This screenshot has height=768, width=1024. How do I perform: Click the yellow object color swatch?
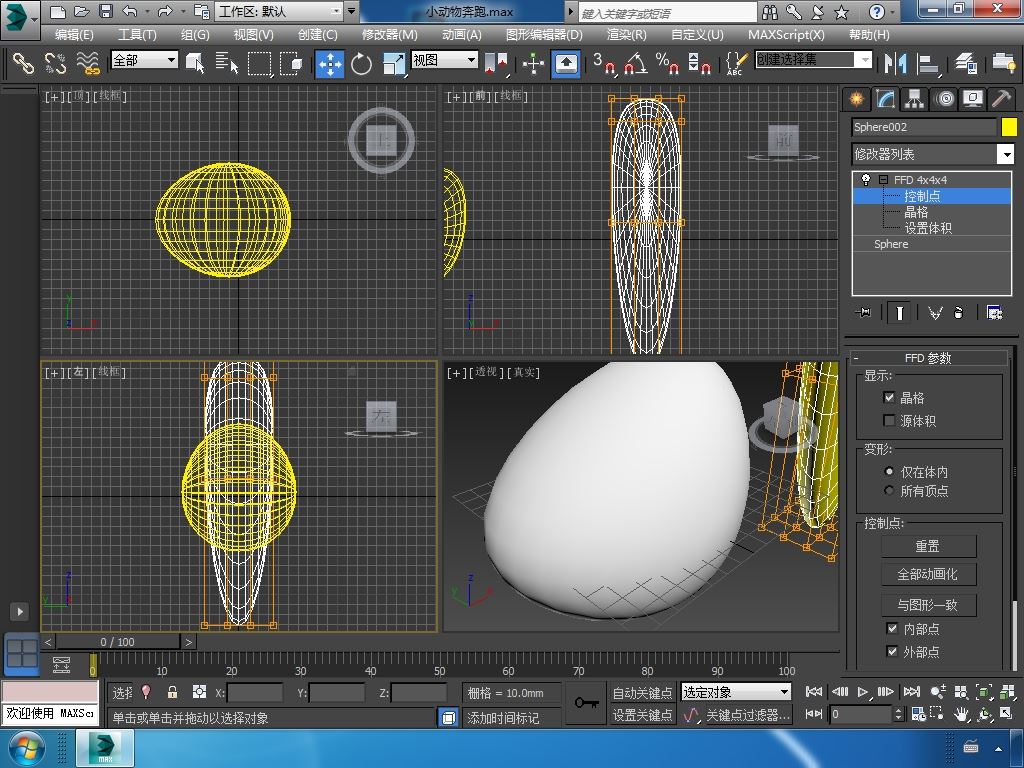tap(1009, 127)
